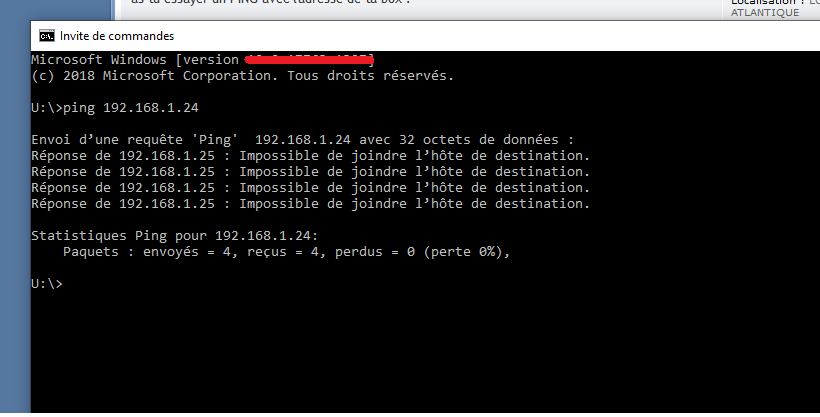
Task: Click the 'Envoi d'une requête Ping' line
Action: [x=303, y=140]
